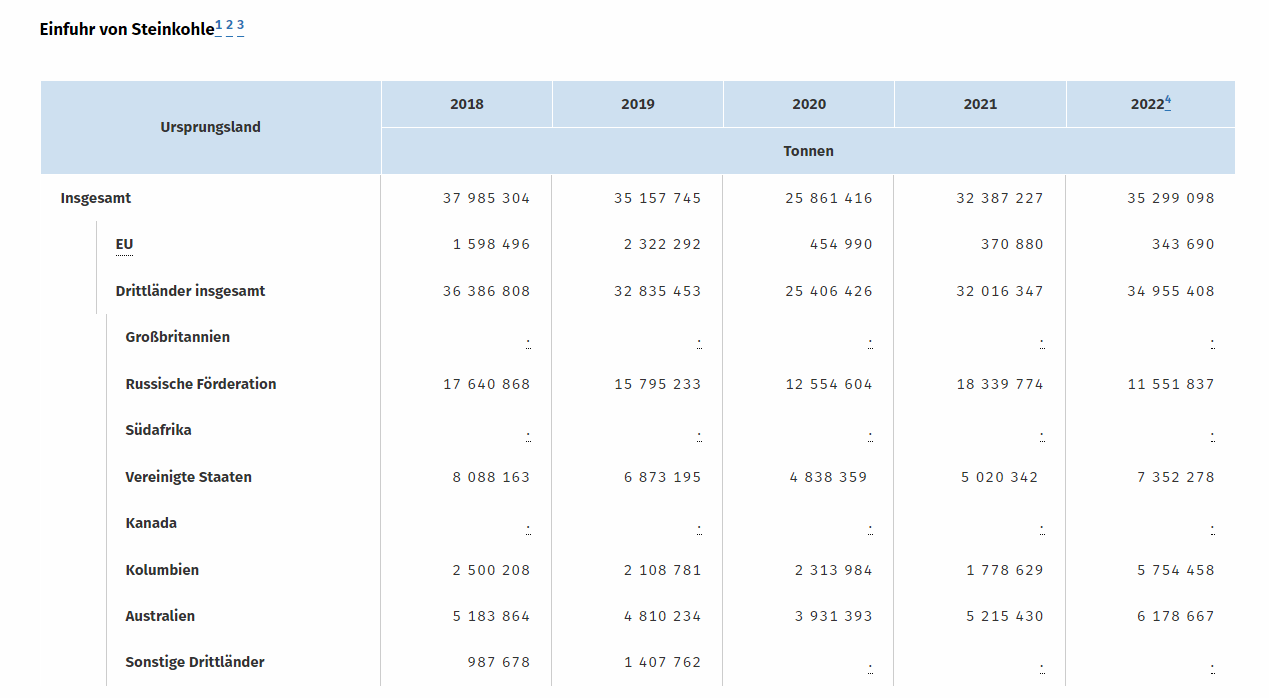Open footnote 3 beside the table title
The image size is (1269, 698).
point(240,26)
